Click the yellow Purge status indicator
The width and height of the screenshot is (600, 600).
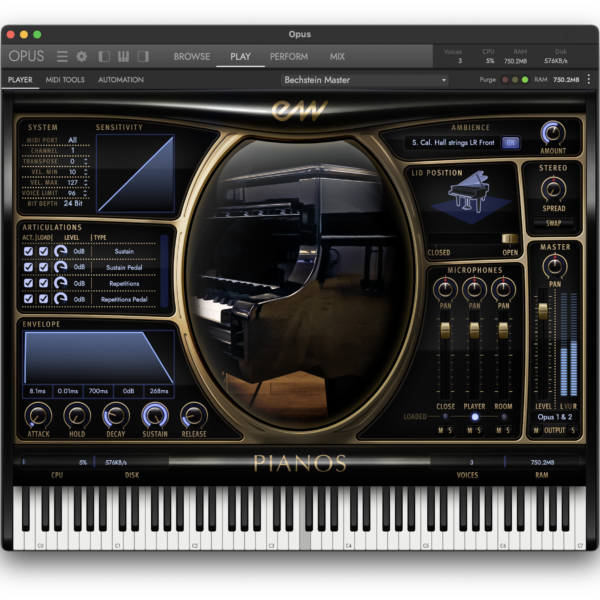coord(515,80)
